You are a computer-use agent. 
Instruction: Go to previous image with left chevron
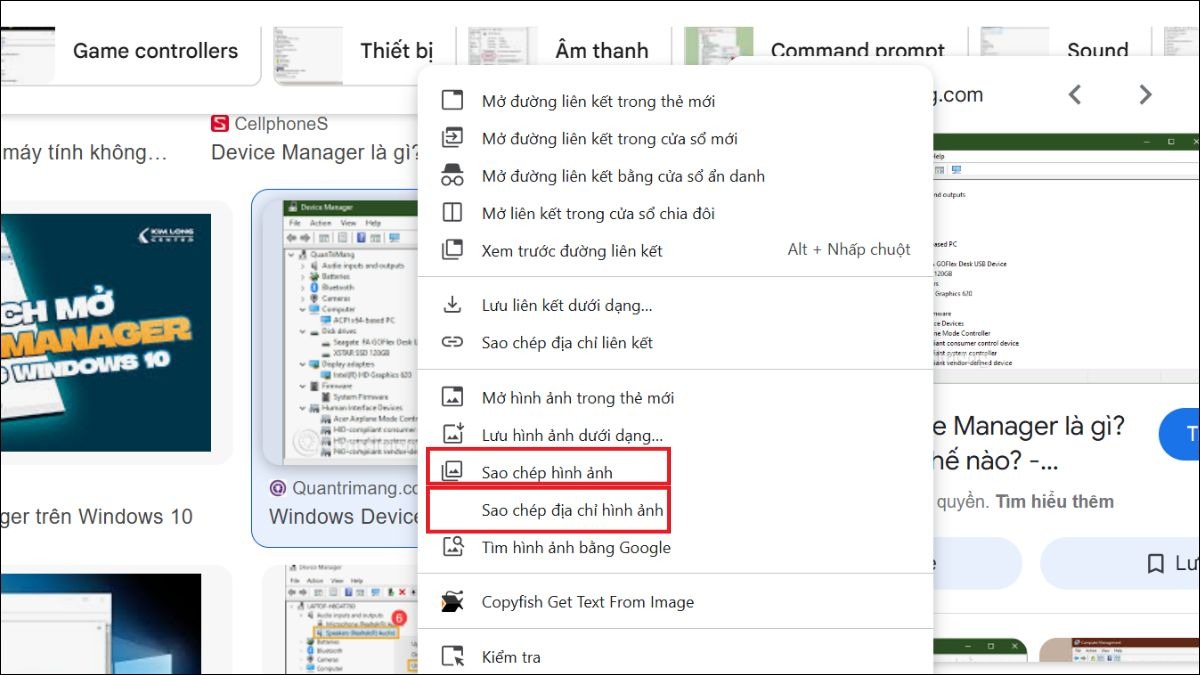1075,95
